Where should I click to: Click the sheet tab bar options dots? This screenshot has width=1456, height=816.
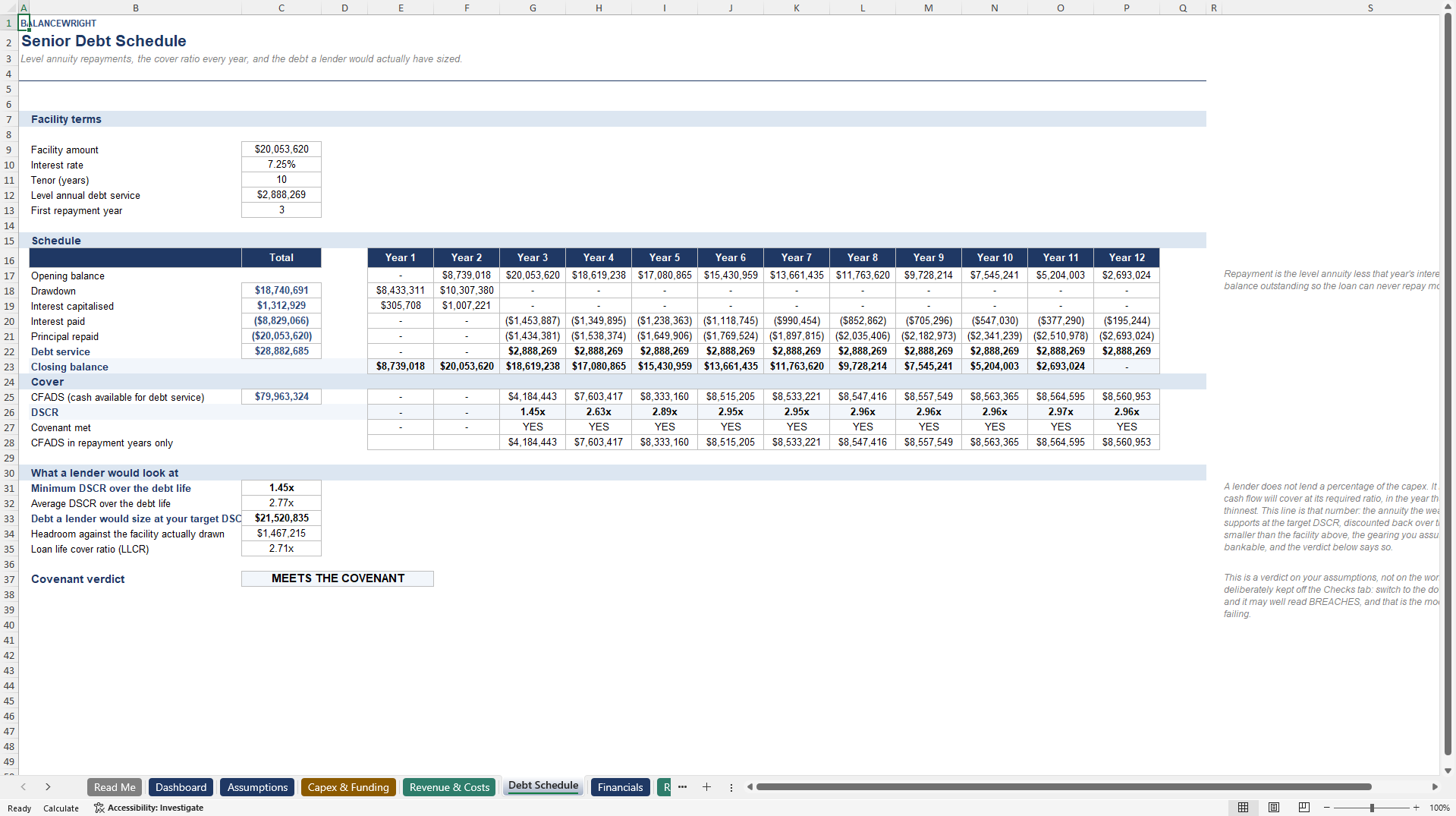coord(731,787)
